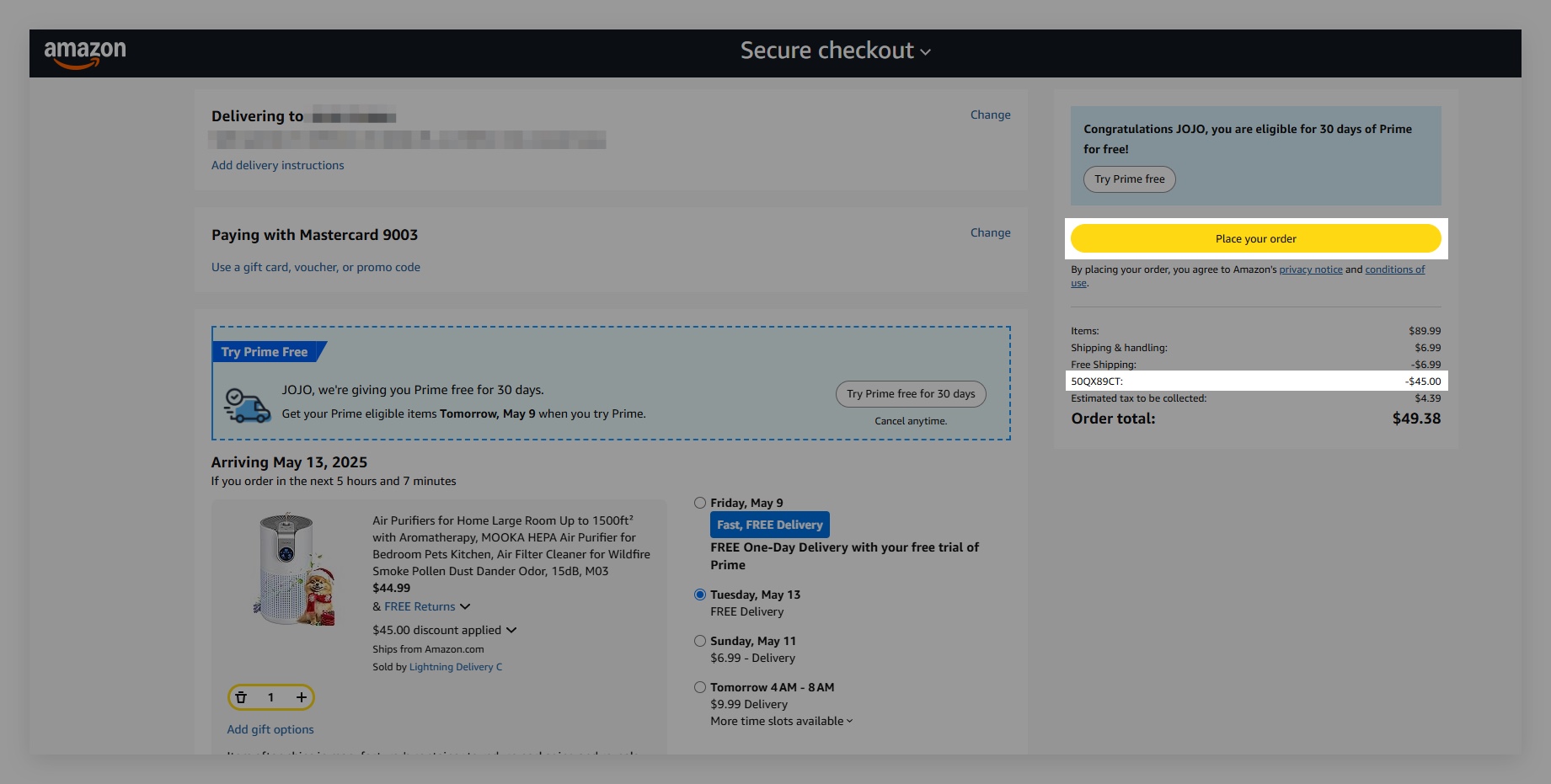Screen dimensions: 1551x784
Task: Change the delivery address
Action: click(990, 115)
